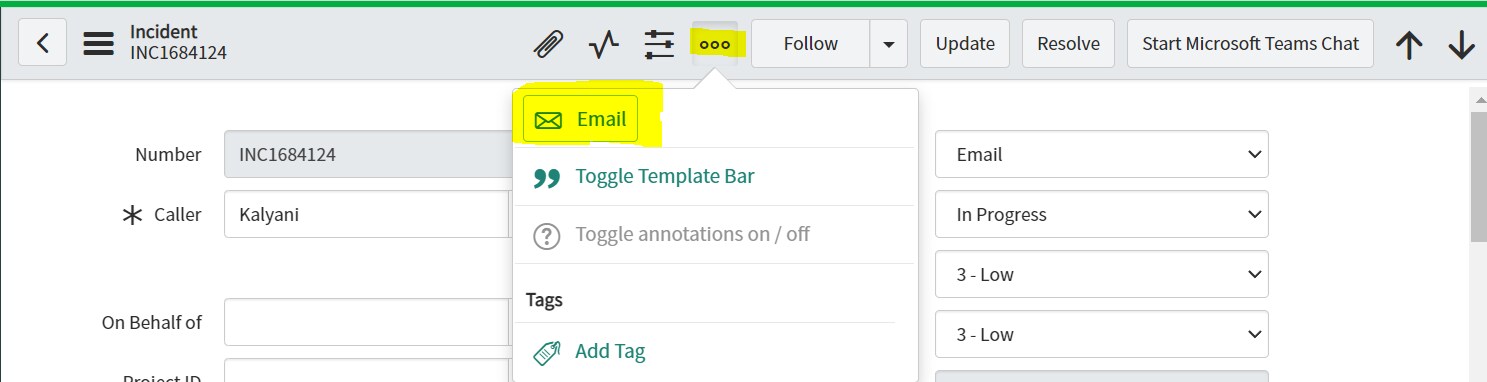Open the activity stream pulse icon
This screenshot has height=382, width=1487.
pos(604,44)
